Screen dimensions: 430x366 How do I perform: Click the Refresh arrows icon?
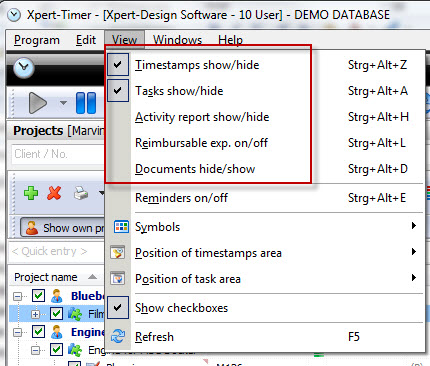(118, 336)
